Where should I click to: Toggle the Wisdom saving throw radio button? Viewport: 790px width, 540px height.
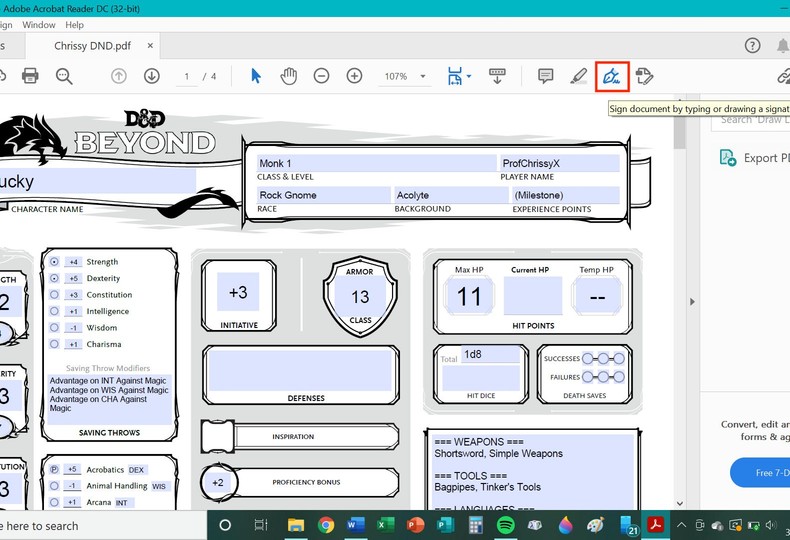tap(54, 328)
